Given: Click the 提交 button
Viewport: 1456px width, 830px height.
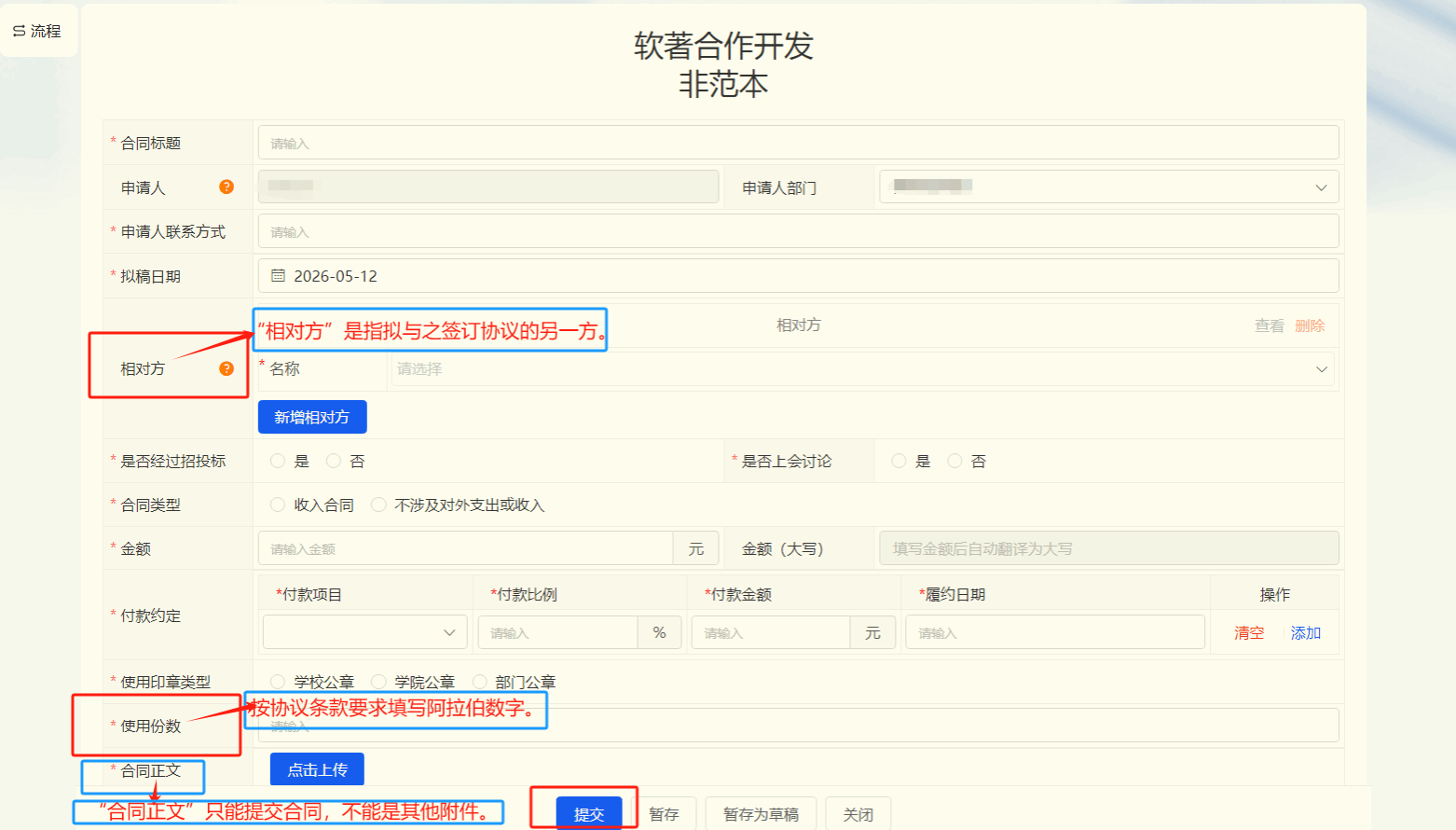Looking at the screenshot, I should (x=589, y=813).
